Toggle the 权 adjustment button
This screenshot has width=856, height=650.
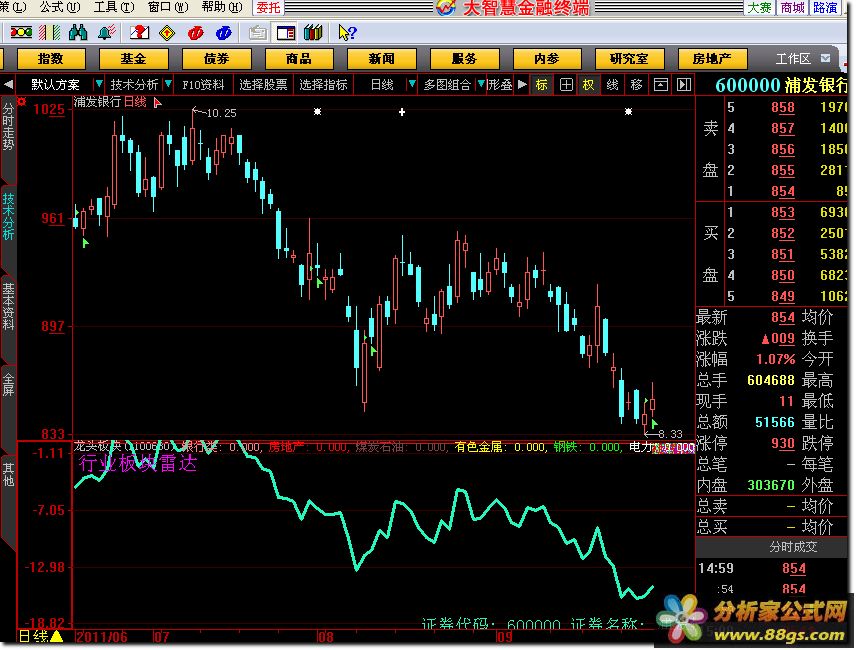point(588,85)
